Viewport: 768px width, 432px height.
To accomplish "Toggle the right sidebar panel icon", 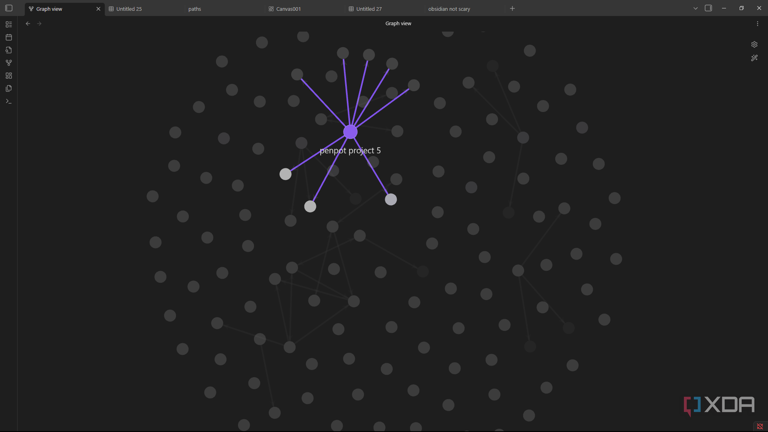I will [708, 8].
